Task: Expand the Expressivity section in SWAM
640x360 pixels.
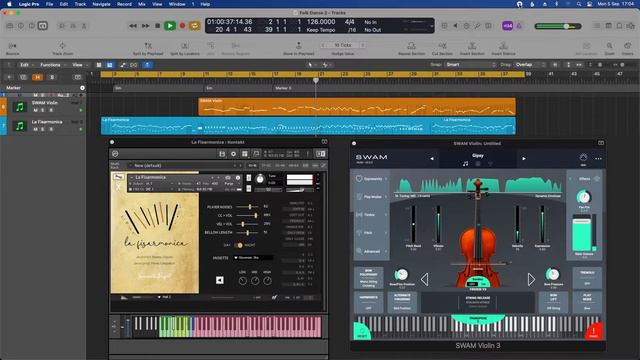Action: (371, 179)
